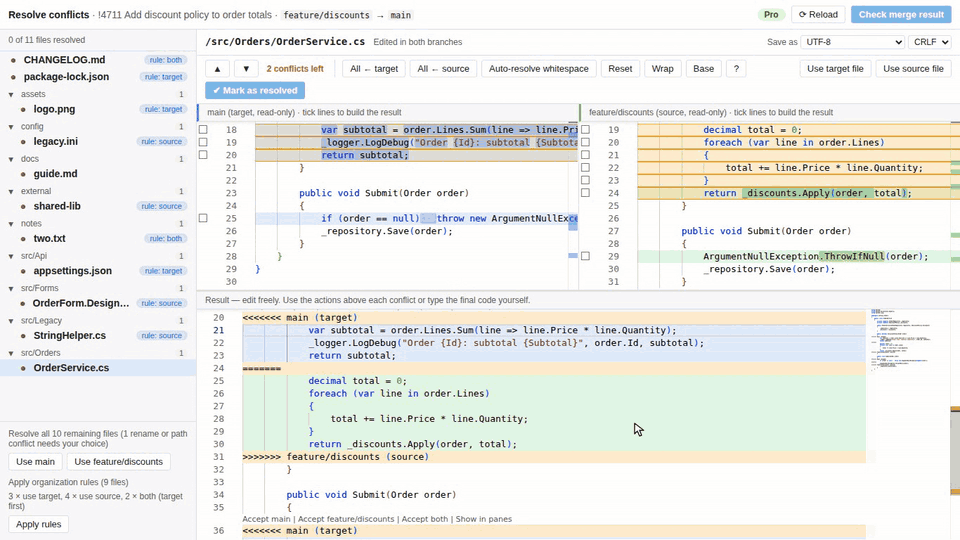
Task: Accept all changes from target
Action: (x=373, y=69)
